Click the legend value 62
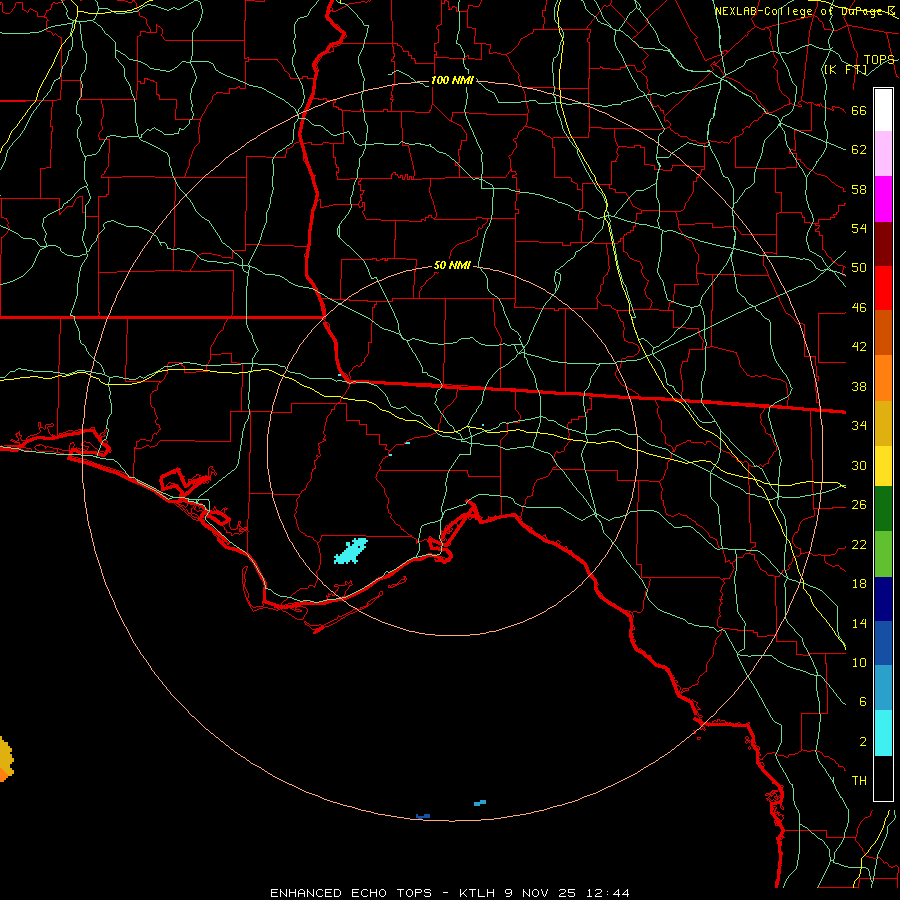The image size is (900, 900). point(859,149)
